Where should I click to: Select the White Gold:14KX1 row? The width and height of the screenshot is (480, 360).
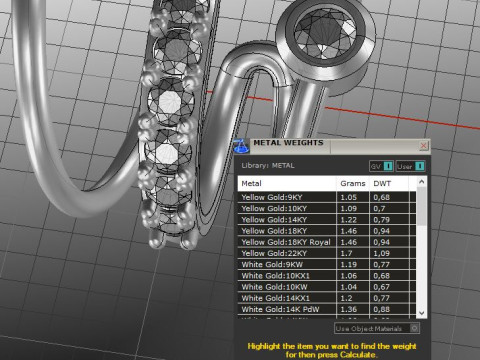tap(327, 298)
